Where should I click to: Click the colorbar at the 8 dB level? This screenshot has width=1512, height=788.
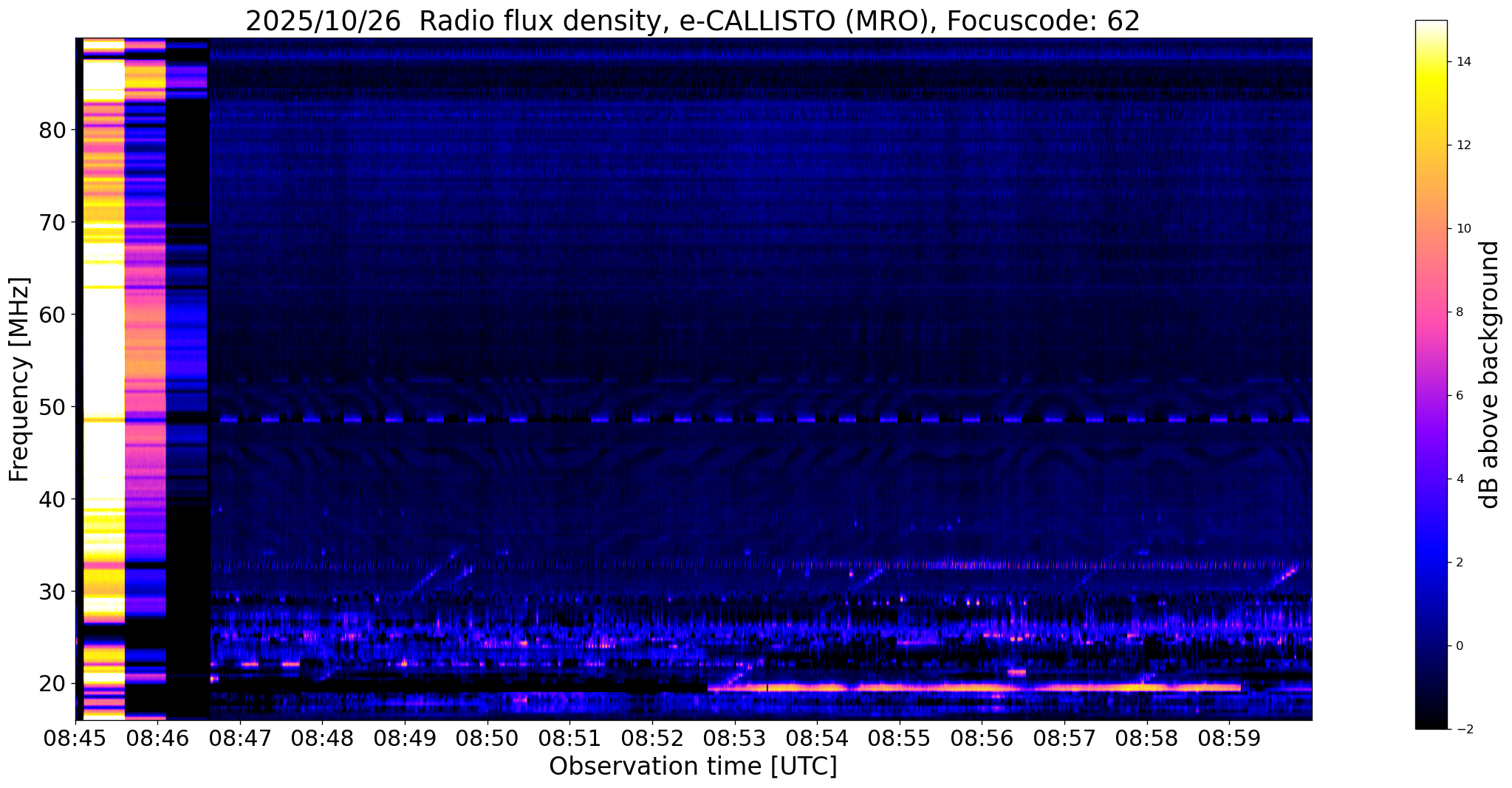click(1431, 312)
